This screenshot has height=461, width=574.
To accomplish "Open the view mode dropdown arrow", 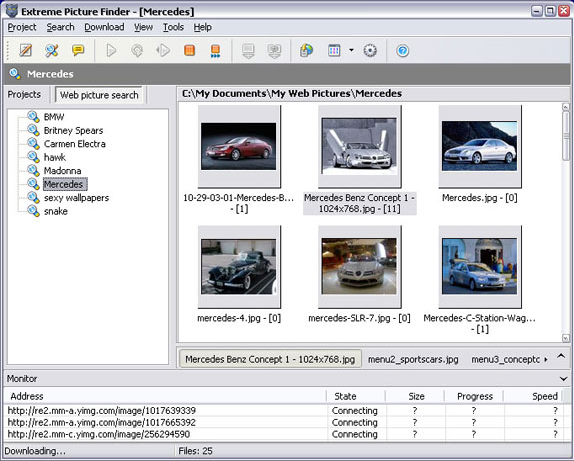I will point(351,50).
